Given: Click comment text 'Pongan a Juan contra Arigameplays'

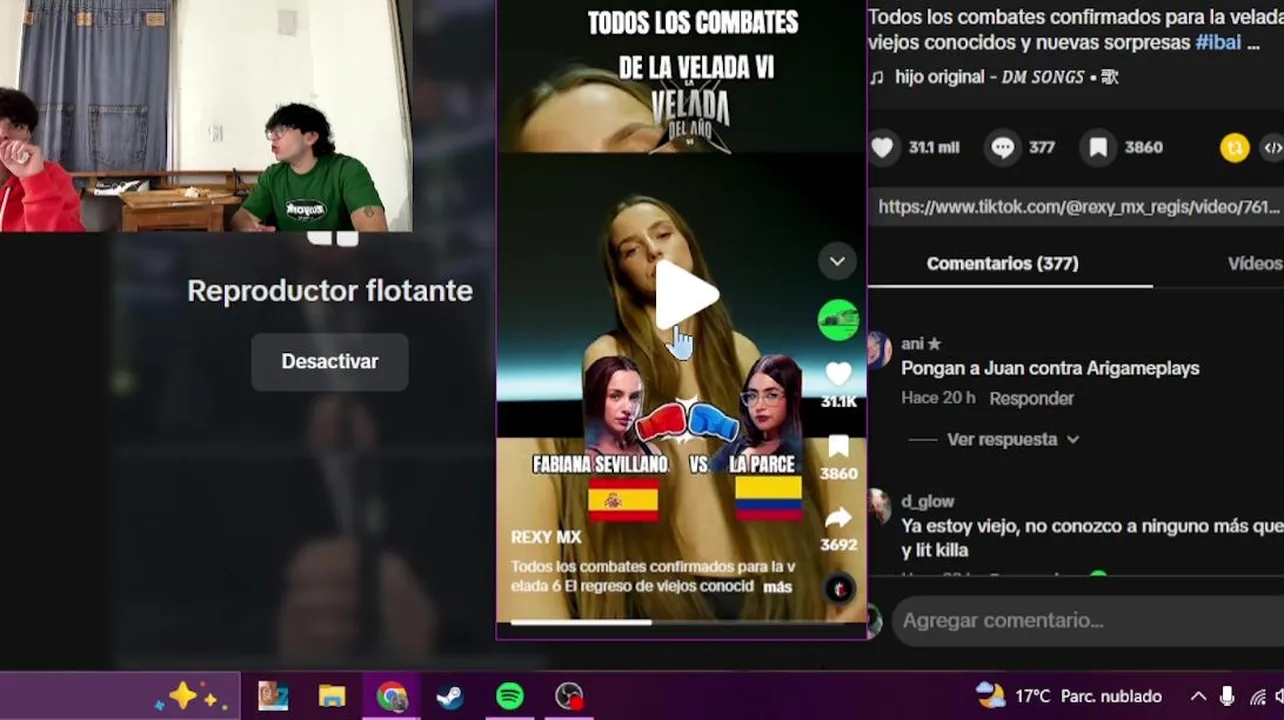Looking at the screenshot, I should pos(1050,368).
